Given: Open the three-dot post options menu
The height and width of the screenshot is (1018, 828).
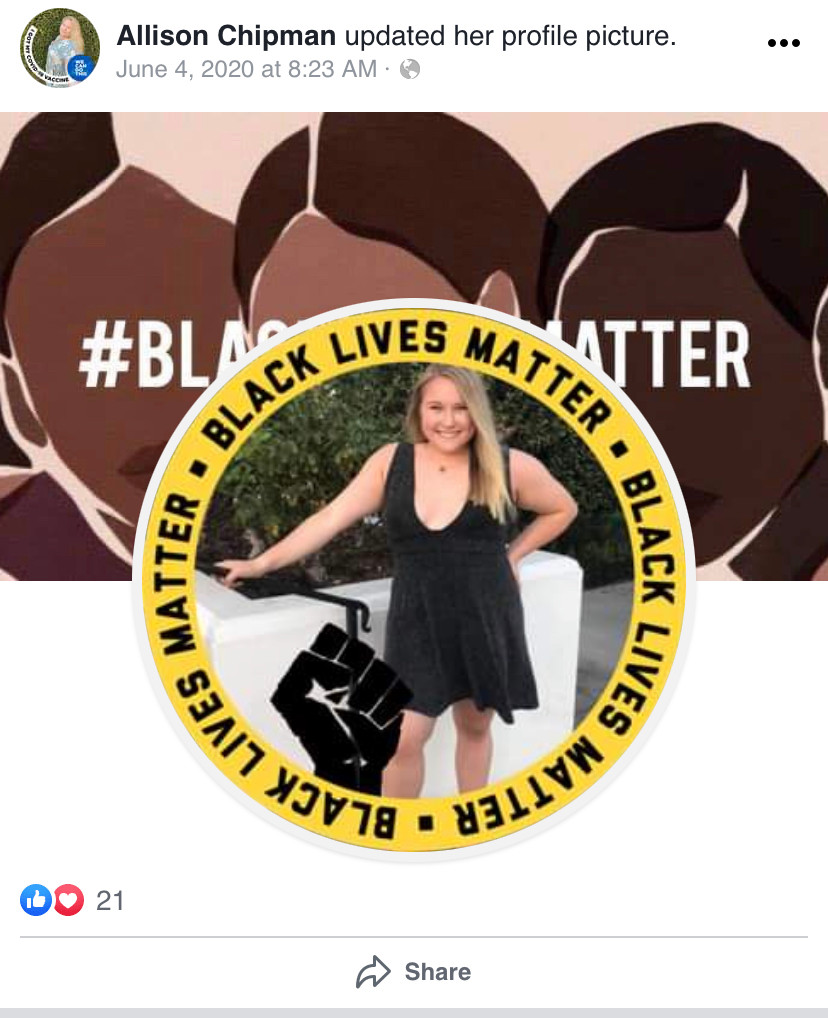Looking at the screenshot, I should 783,43.
